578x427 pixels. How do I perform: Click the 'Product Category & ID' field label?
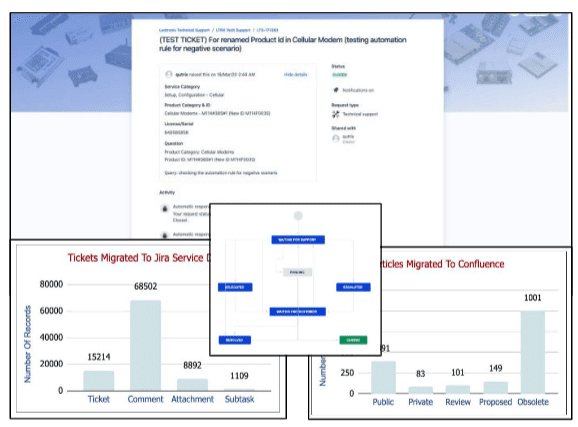(187, 105)
